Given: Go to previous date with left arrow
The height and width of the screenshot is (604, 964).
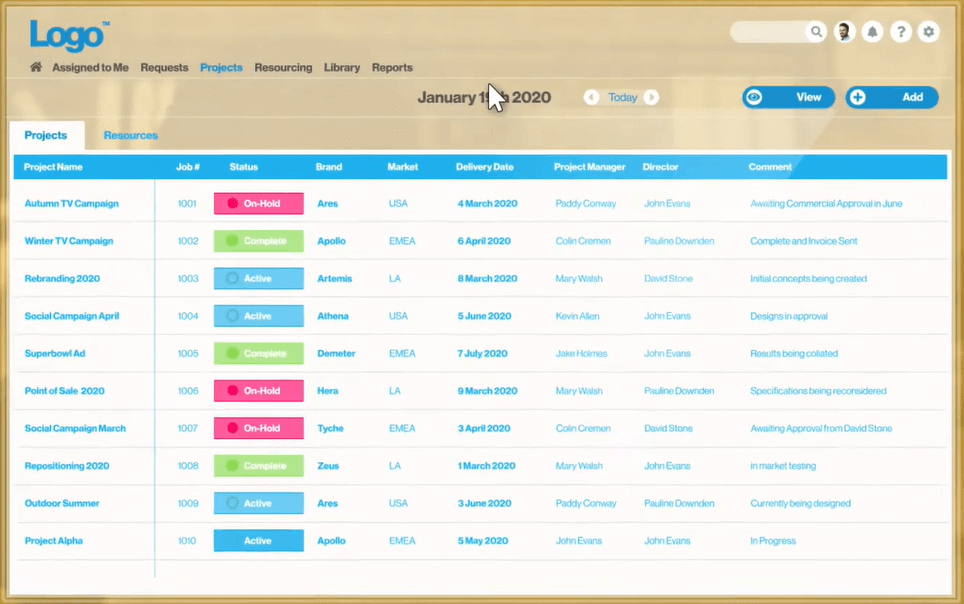Looking at the screenshot, I should pos(591,97).
